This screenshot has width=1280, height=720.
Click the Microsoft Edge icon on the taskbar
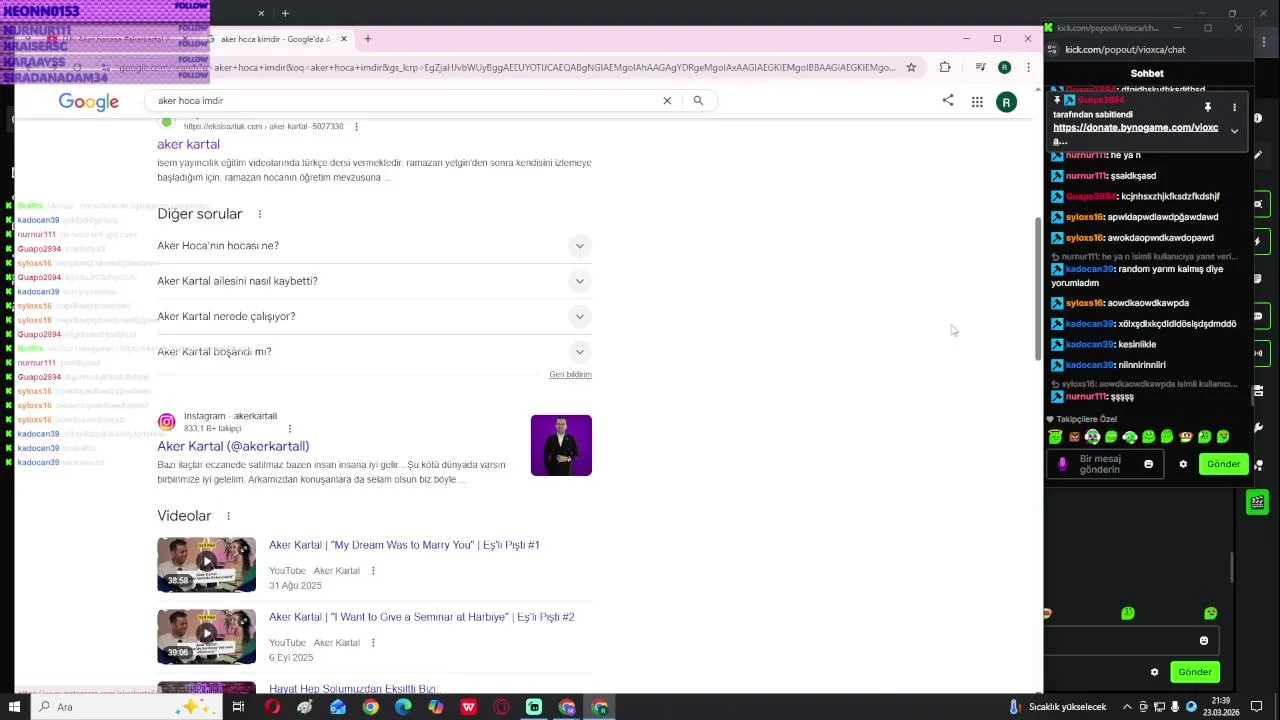tap(403, 707)
